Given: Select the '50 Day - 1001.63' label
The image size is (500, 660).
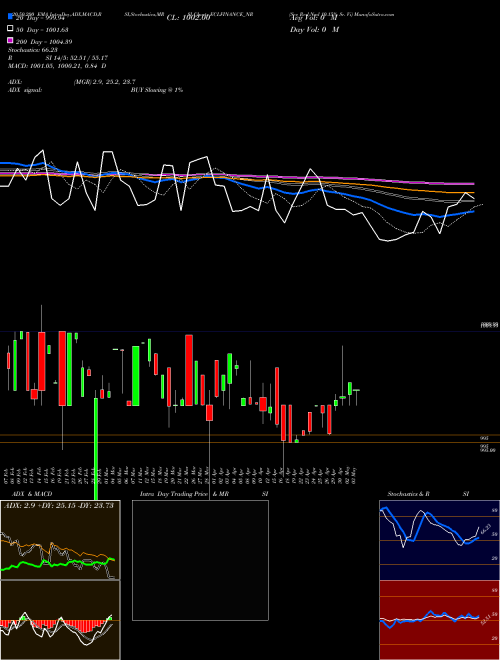Looking at the screenshot, I should [x=43, y=29].
